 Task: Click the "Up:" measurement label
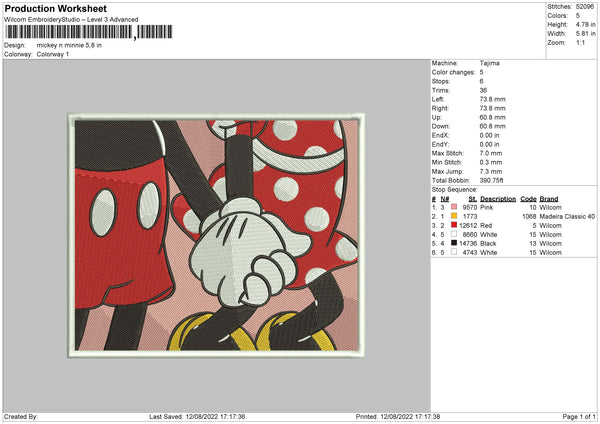pyautogui.click(x=437, y=117)
